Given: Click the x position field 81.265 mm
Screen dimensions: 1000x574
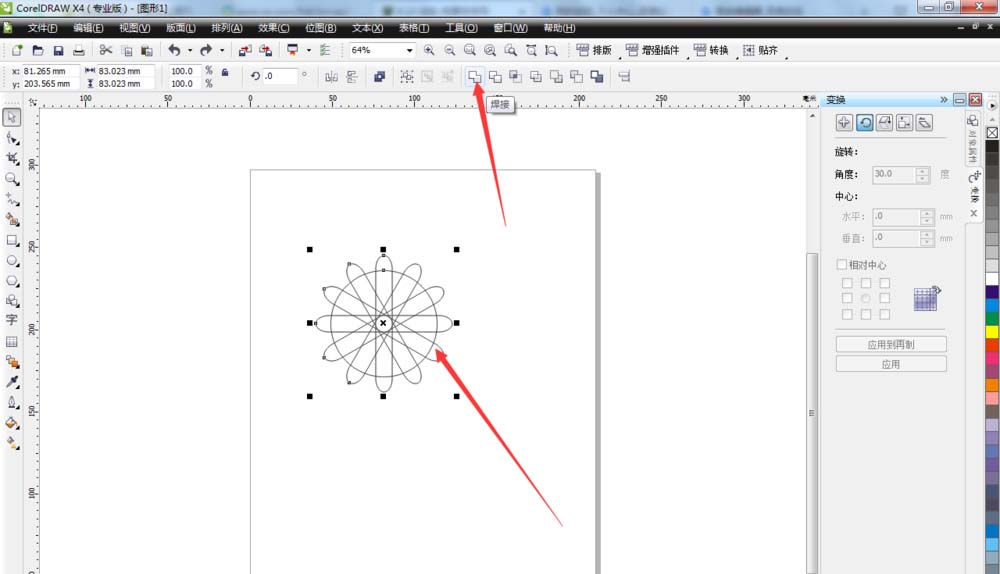Looking at the screenshot, I should [x=50, y=71].
